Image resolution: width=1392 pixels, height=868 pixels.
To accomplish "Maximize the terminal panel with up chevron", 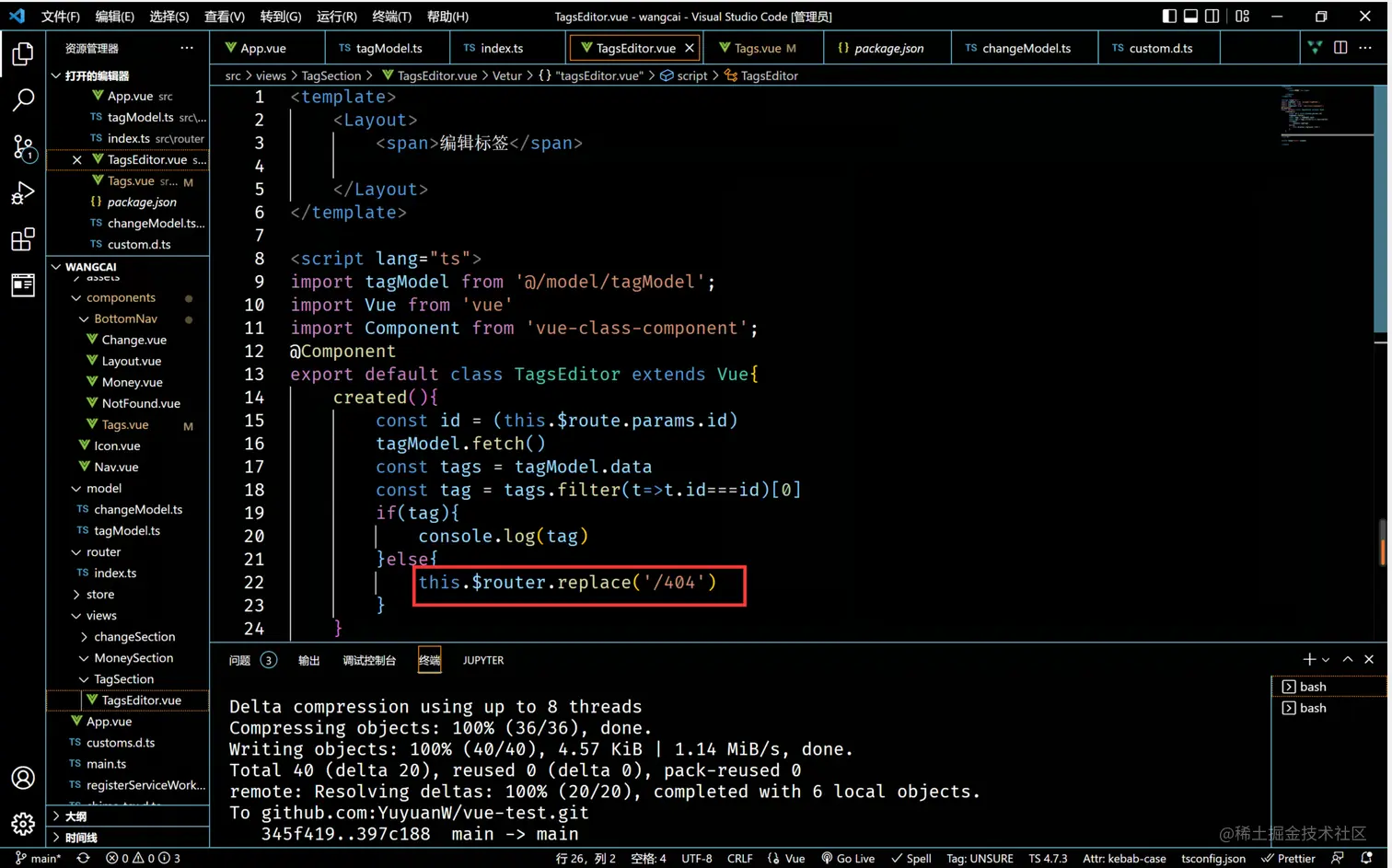I will tap(1348, 659).
